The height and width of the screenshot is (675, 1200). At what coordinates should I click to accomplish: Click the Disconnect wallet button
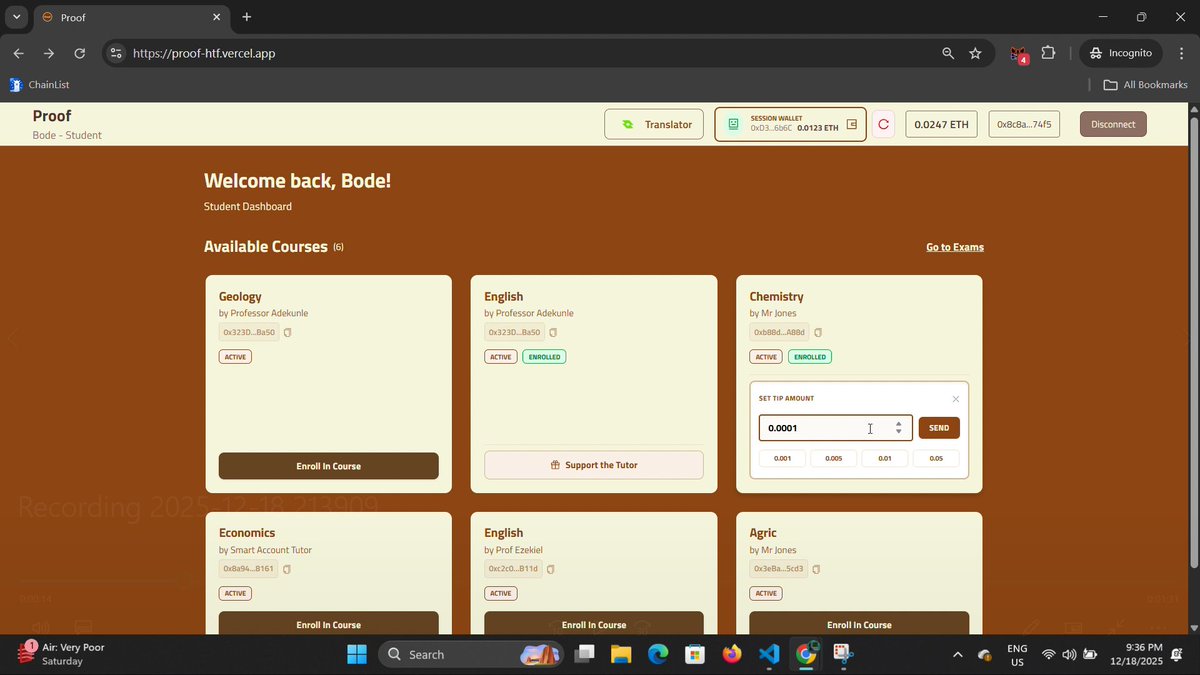pos(1113,124)
